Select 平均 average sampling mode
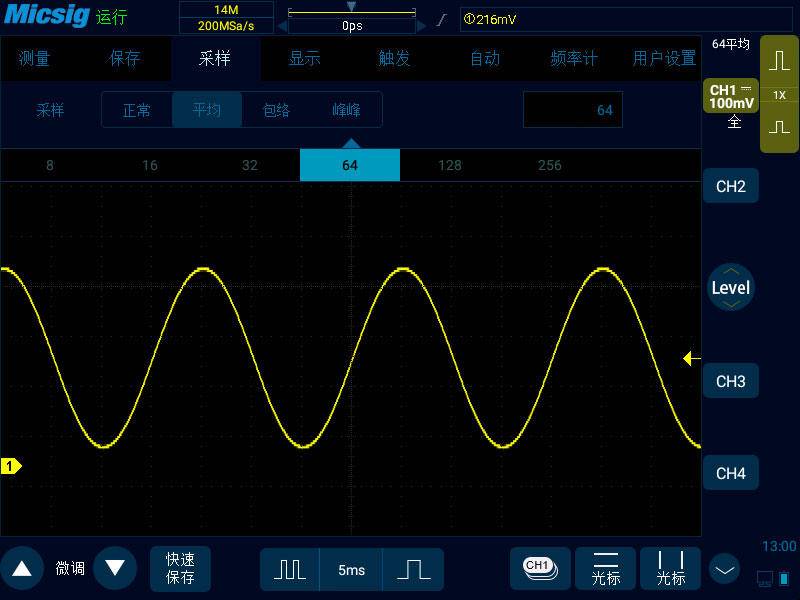The width and height of the screenshot is (800, 600). point(207,110)
